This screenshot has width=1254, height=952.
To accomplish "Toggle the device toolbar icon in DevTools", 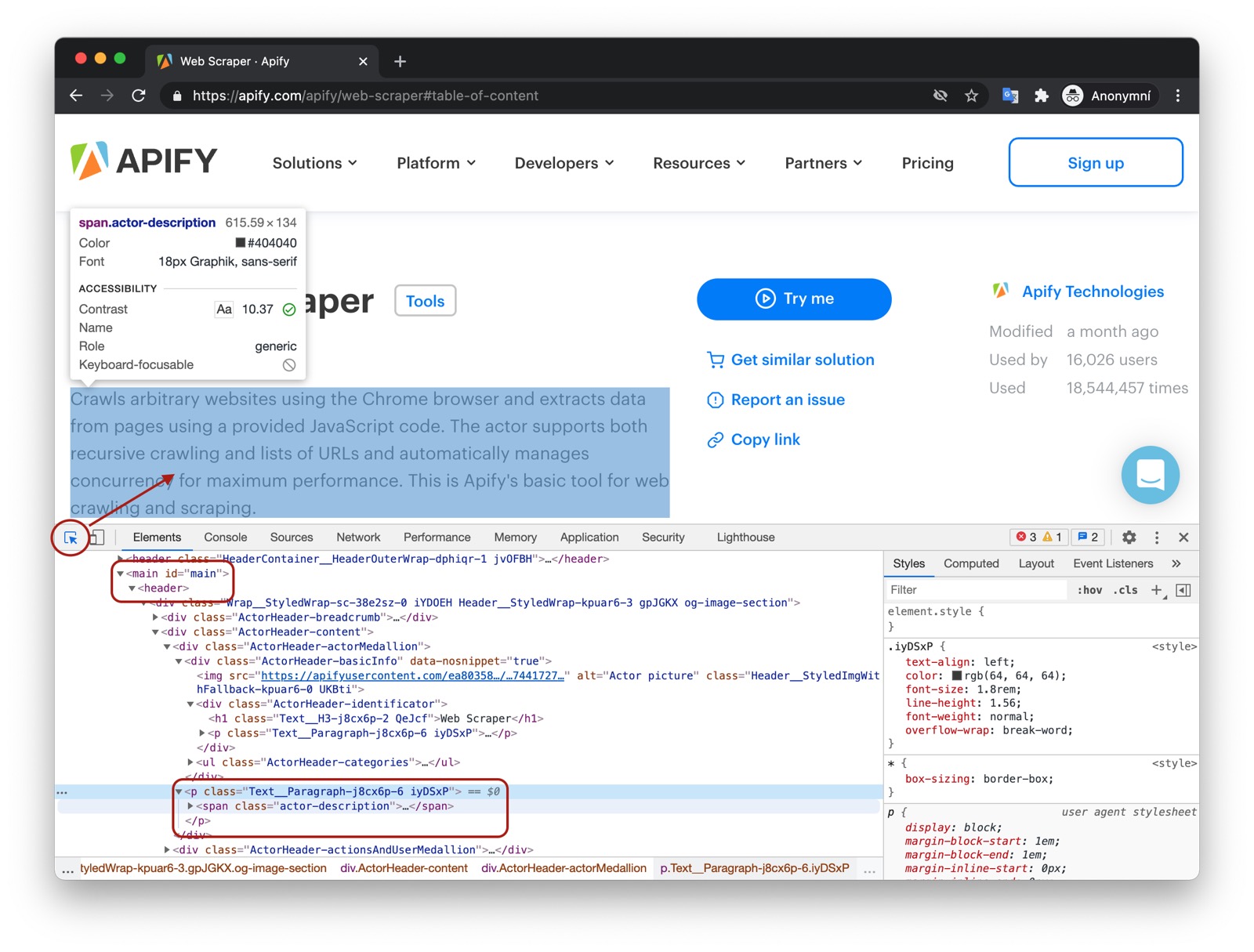I will pos(96,538).
